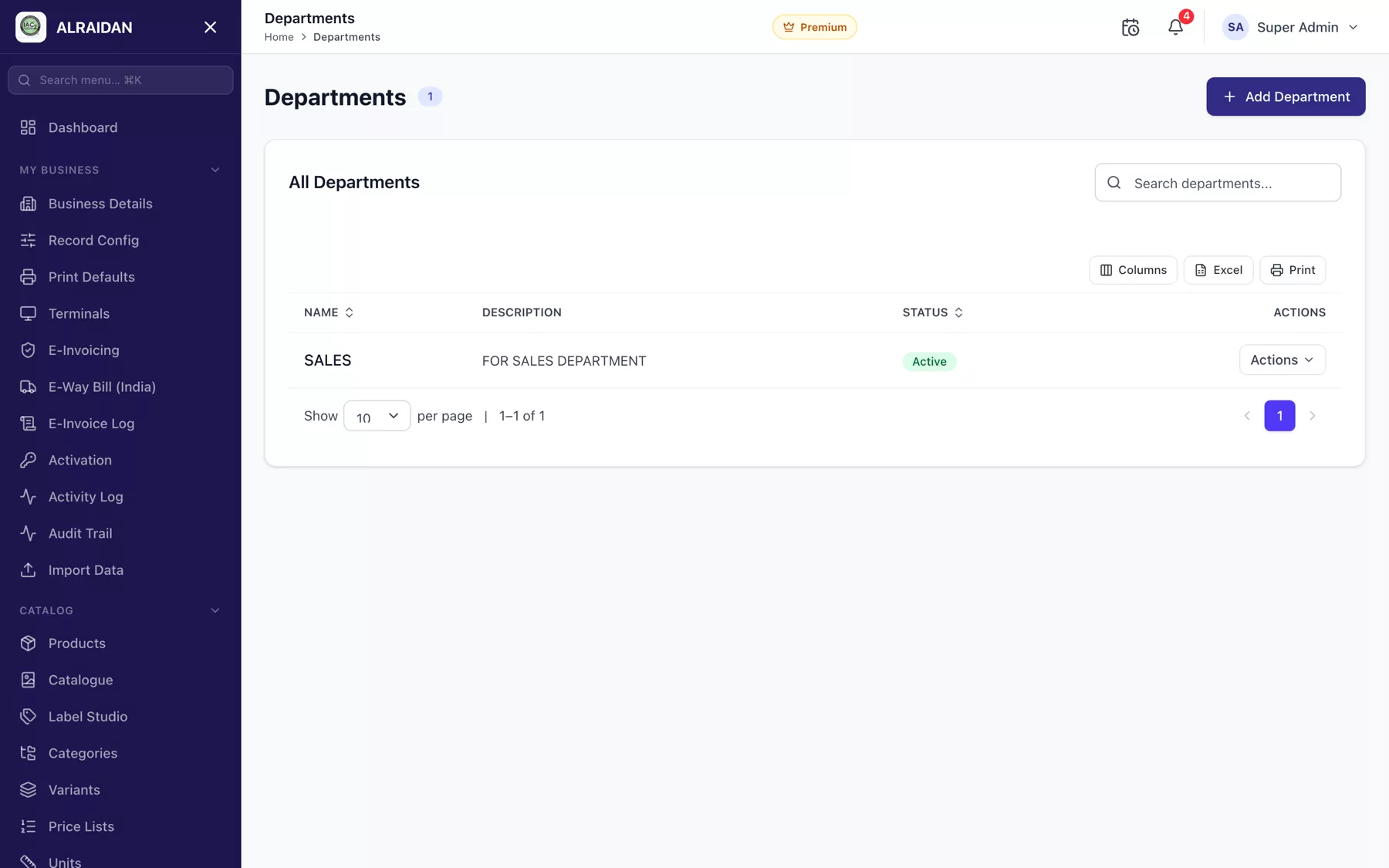Click the Price Lists icon
Screen dimensions: 1389x868
tap(29, 826)
